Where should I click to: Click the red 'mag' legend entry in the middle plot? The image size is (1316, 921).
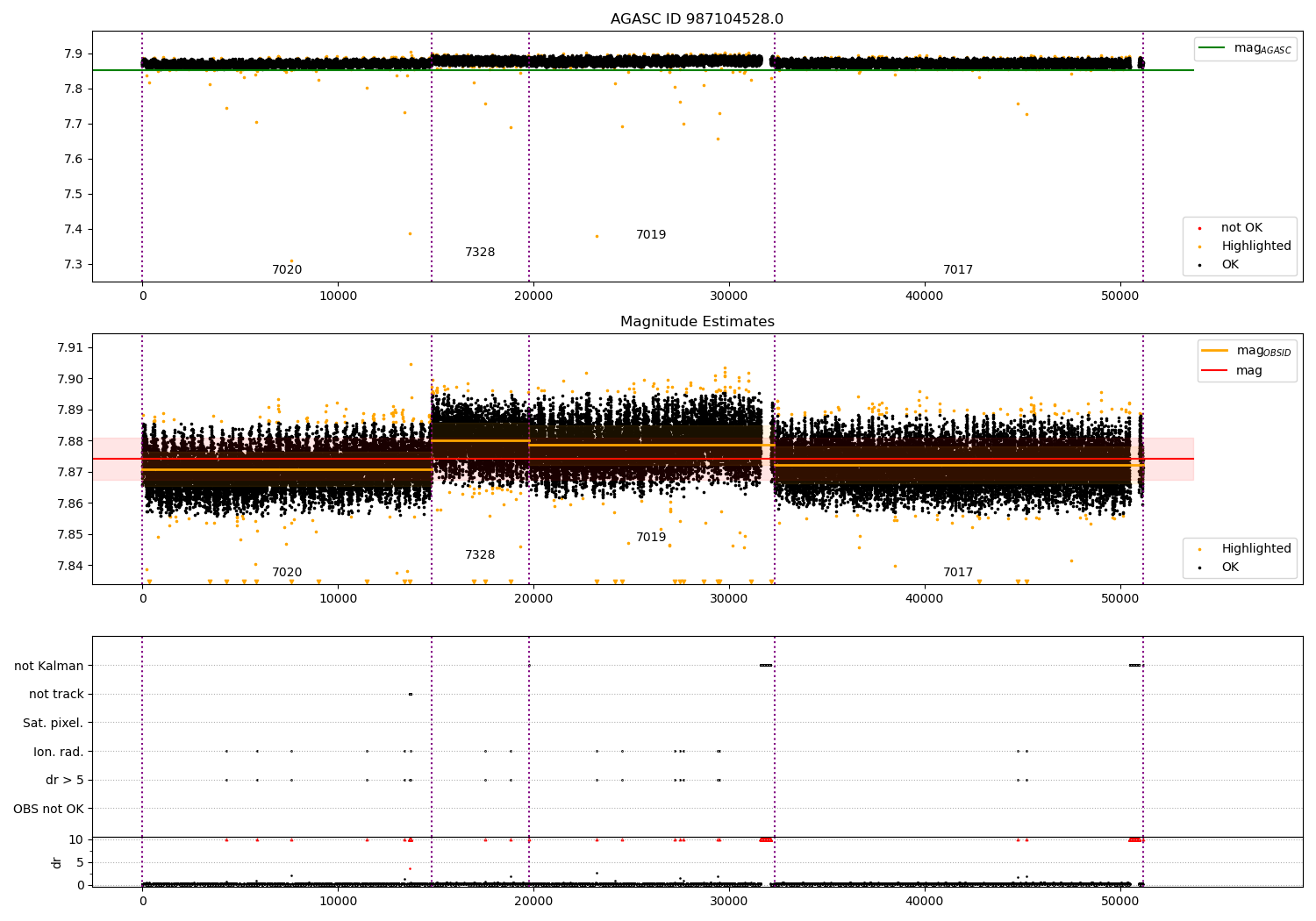(x=1233, y=371)
